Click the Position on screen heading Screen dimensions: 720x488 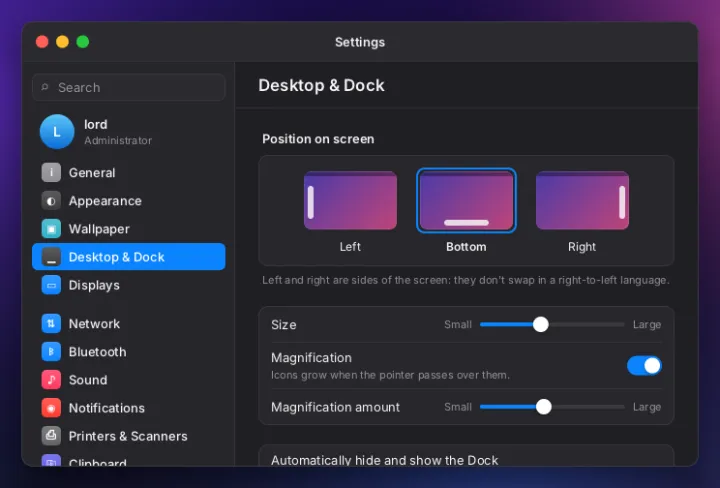(x=318, y=139)
